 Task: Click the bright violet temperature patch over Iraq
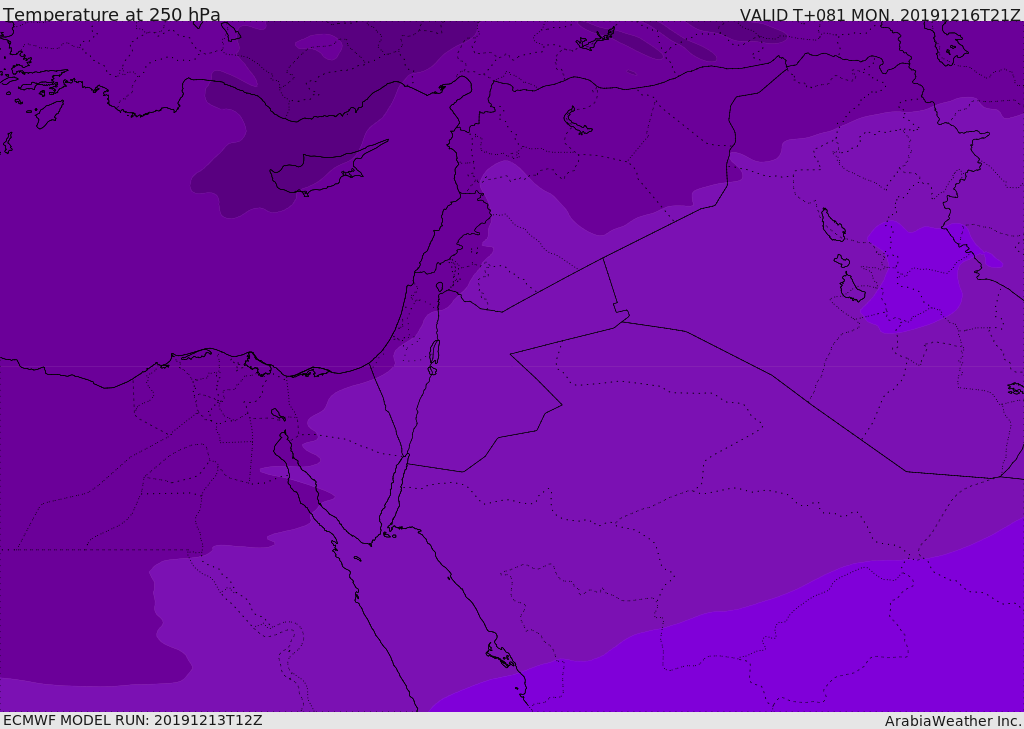[921, 276]
